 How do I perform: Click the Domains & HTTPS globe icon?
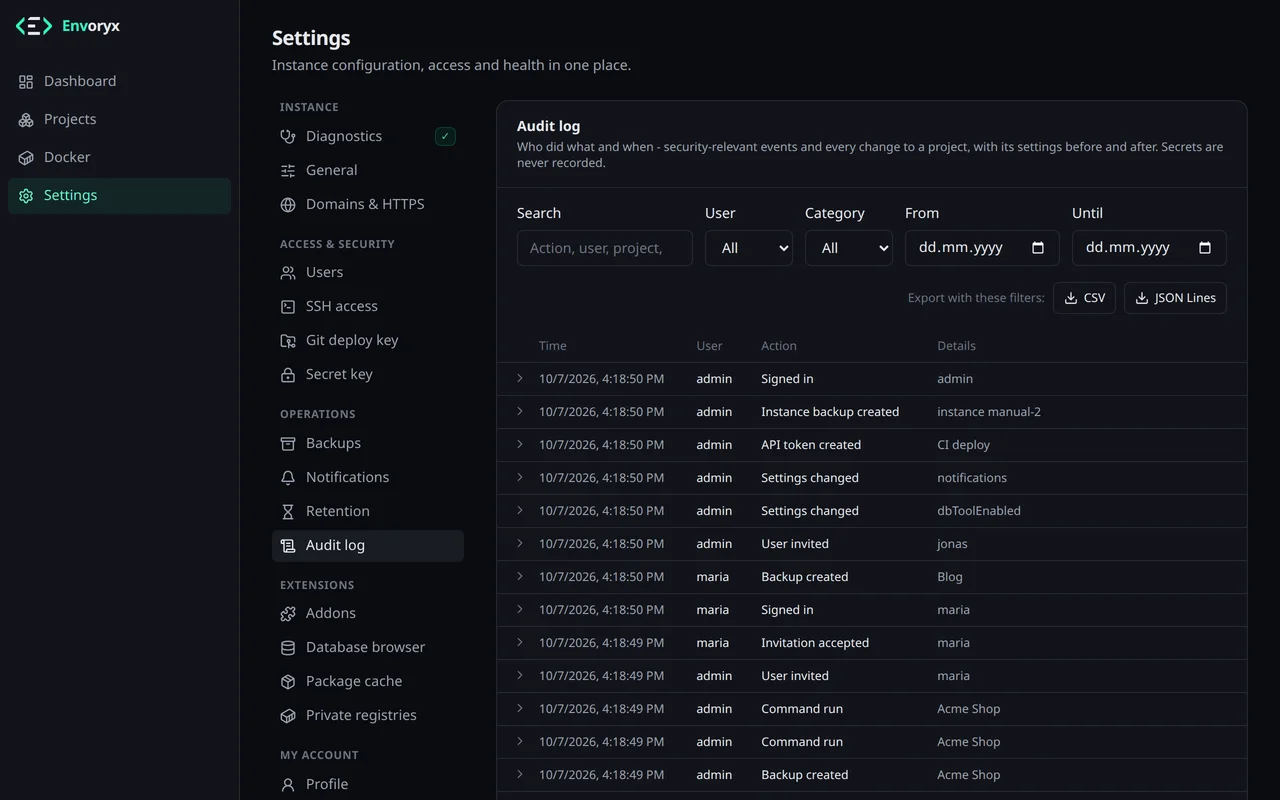coord(288,205)
